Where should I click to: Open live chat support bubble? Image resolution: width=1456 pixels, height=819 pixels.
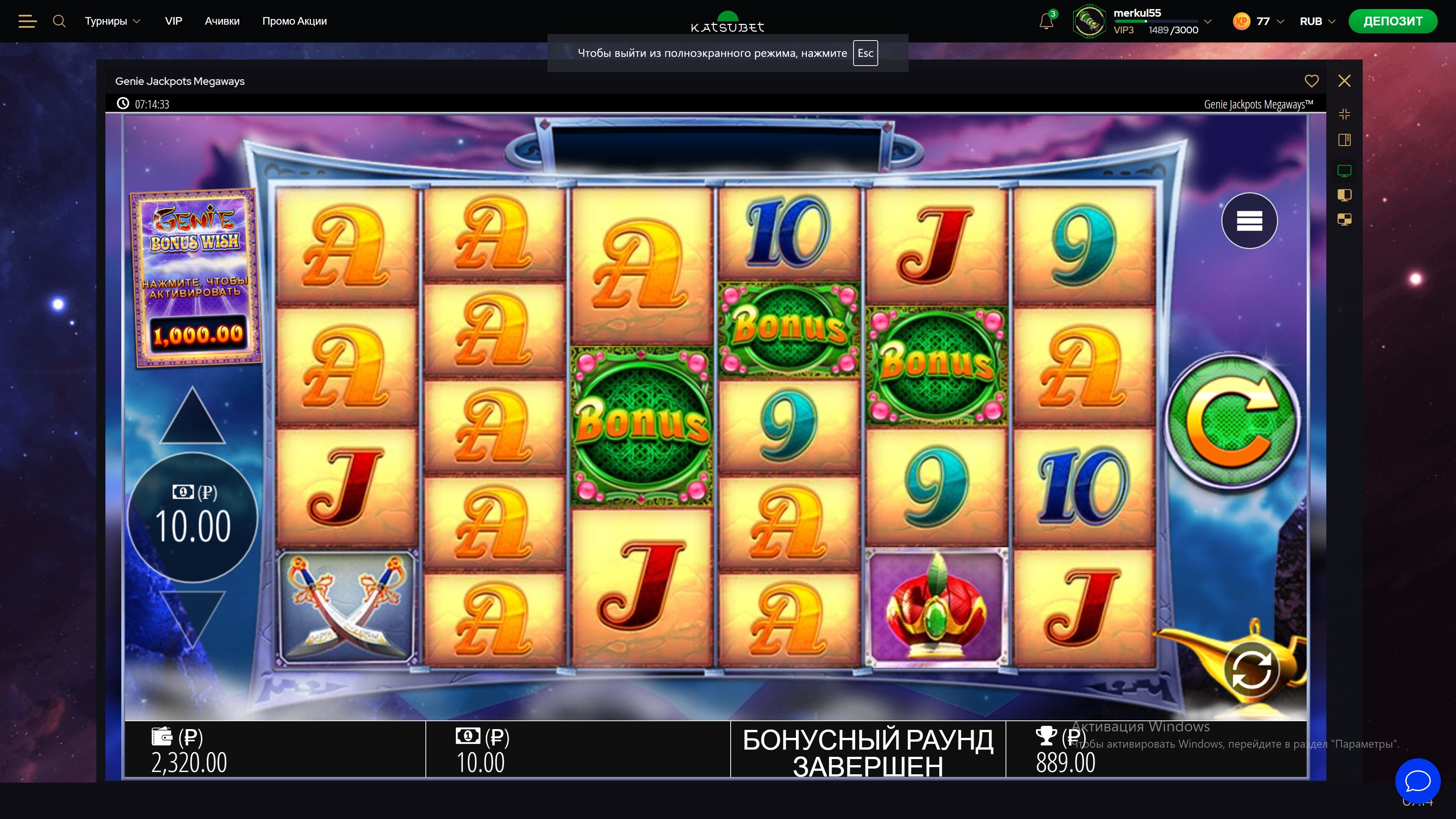coord(1418,781)
